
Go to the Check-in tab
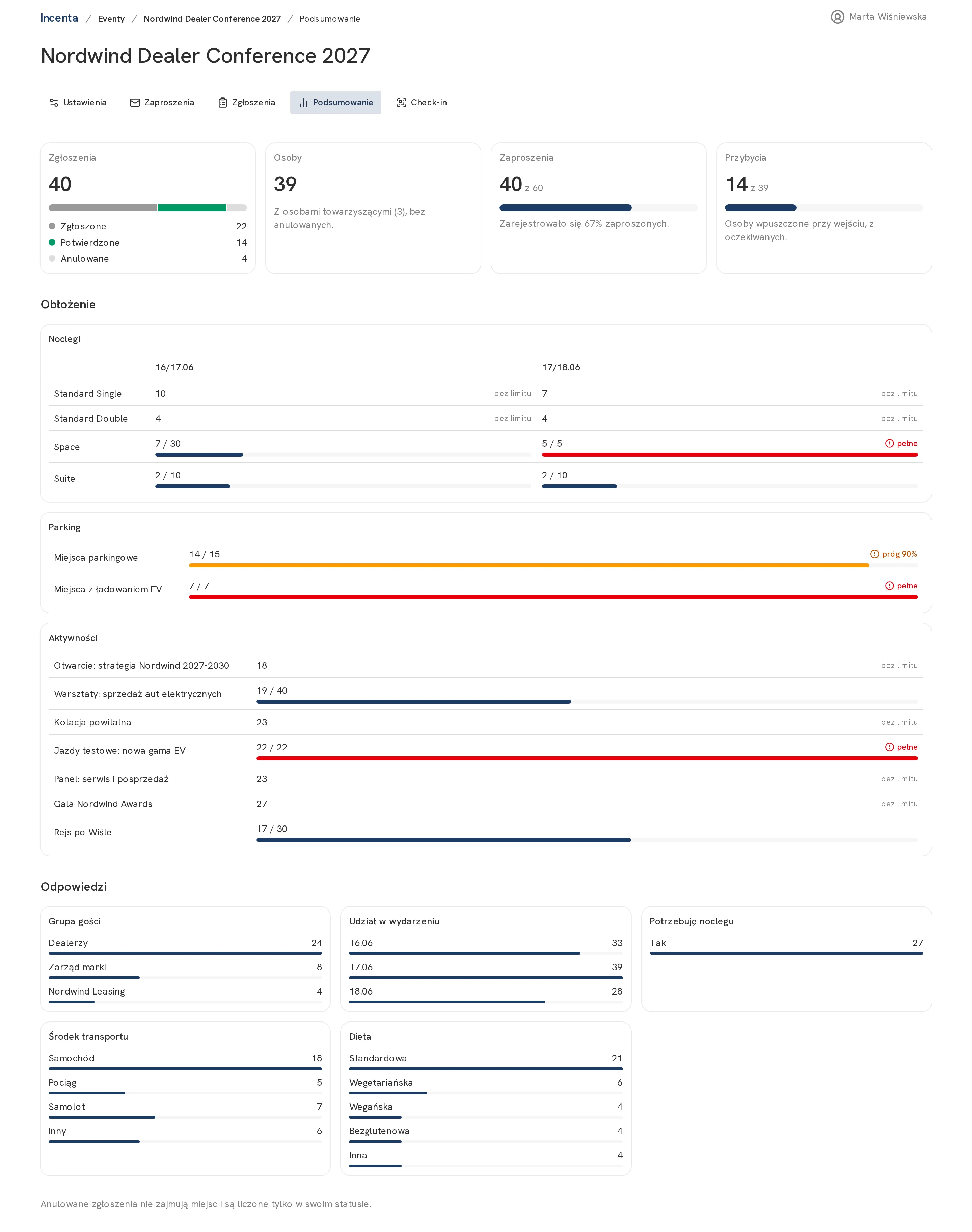(422, 102)
